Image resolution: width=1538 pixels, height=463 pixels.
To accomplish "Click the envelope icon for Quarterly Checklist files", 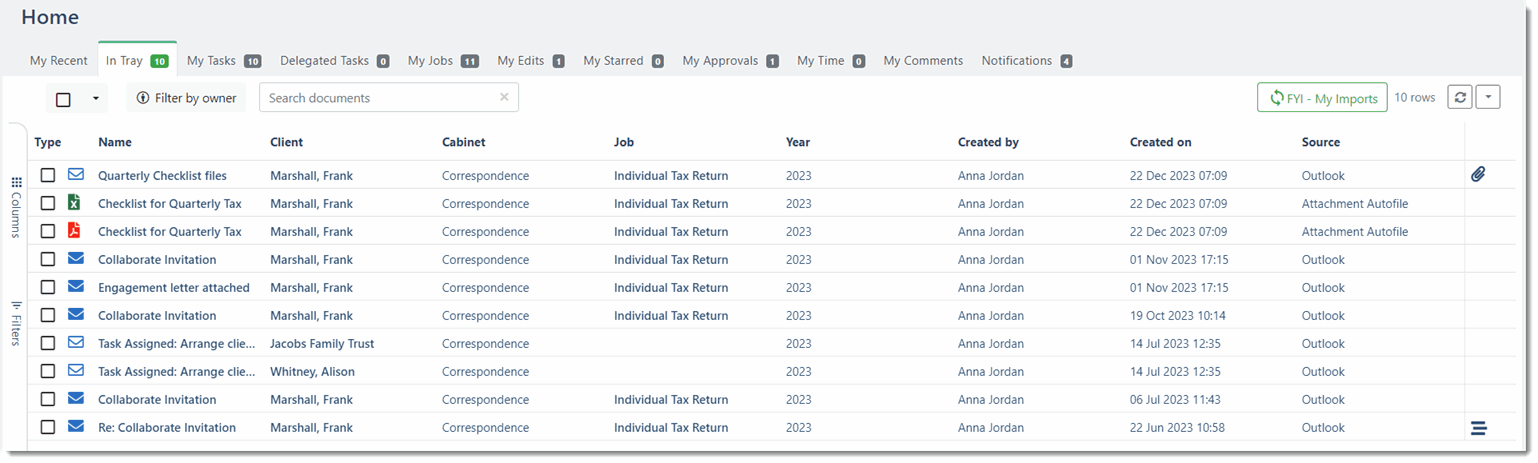I will click(x=75, y=175).
